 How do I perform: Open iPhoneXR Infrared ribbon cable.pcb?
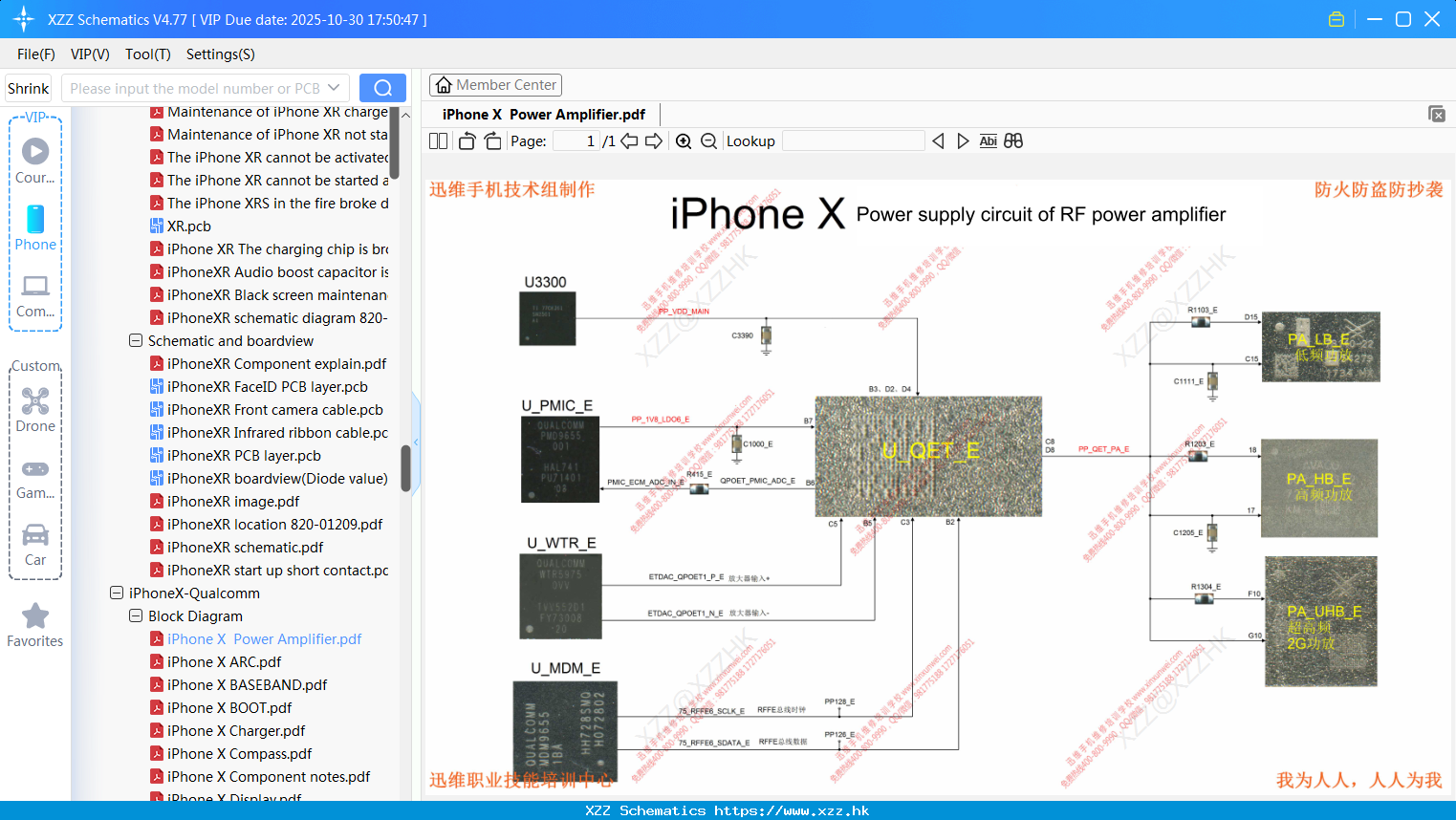[x=277, y=432]
